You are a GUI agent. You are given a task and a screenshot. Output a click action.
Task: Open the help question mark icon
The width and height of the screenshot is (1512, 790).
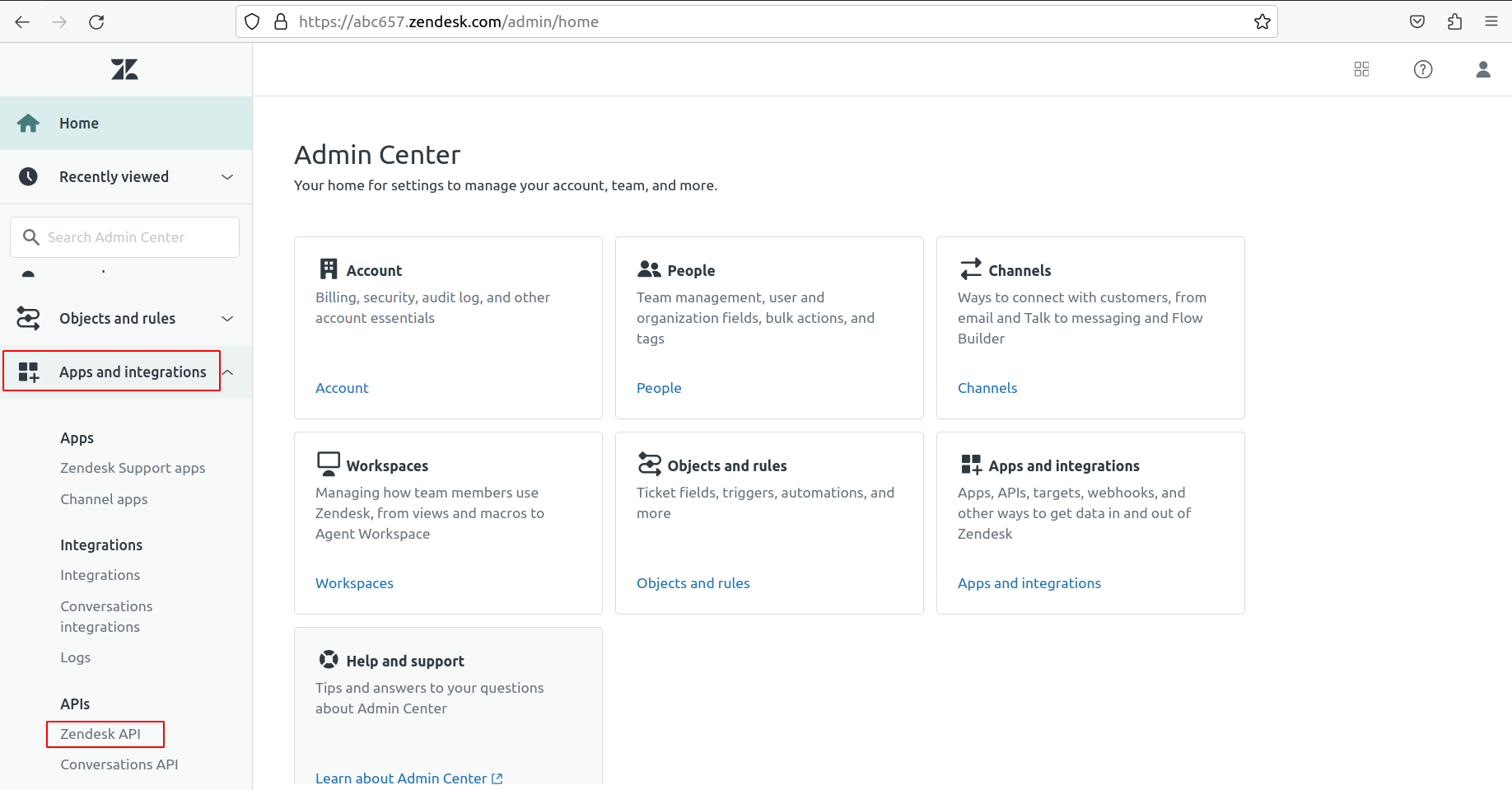(x=1422, y=69)
